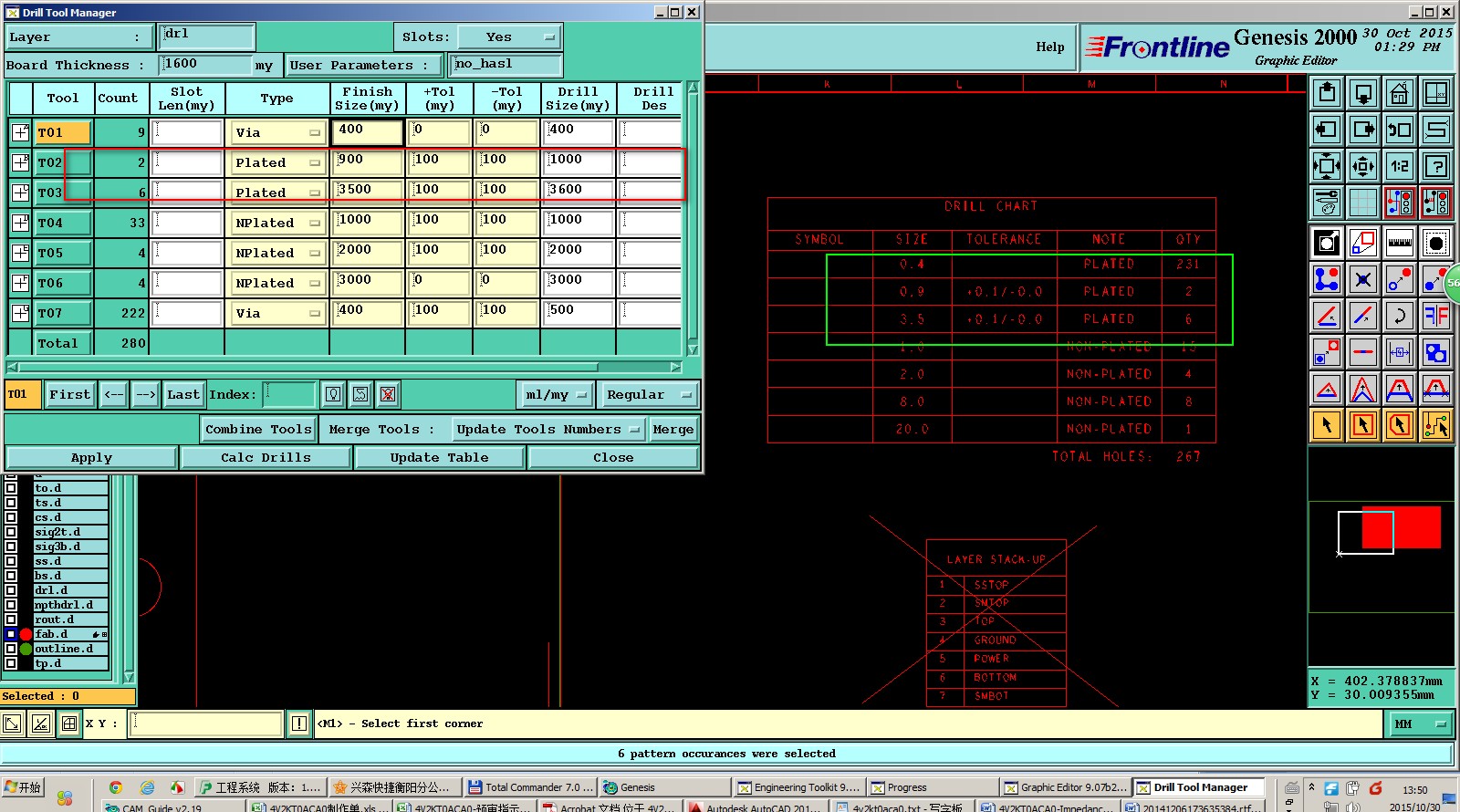Click the pan up icon in Graphic Editor

1327,93
